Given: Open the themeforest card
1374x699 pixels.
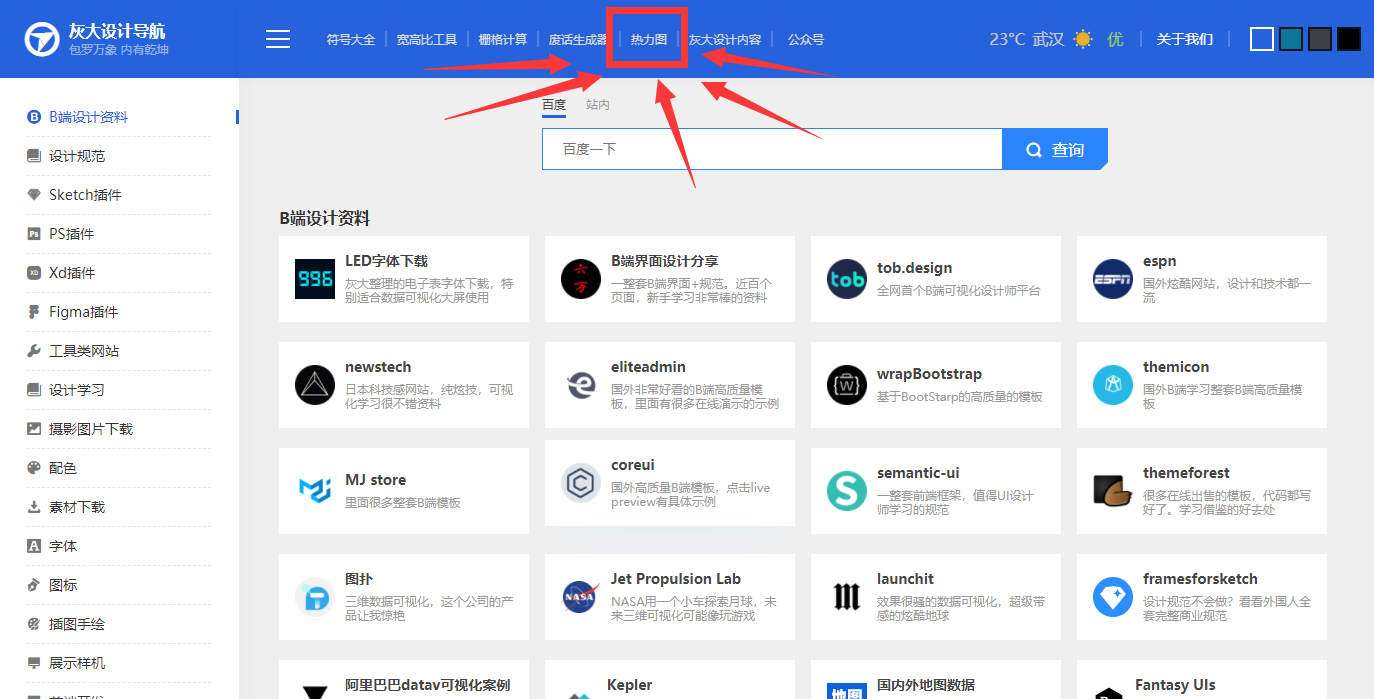Looking at the screenshot, I should (1202, 491).
